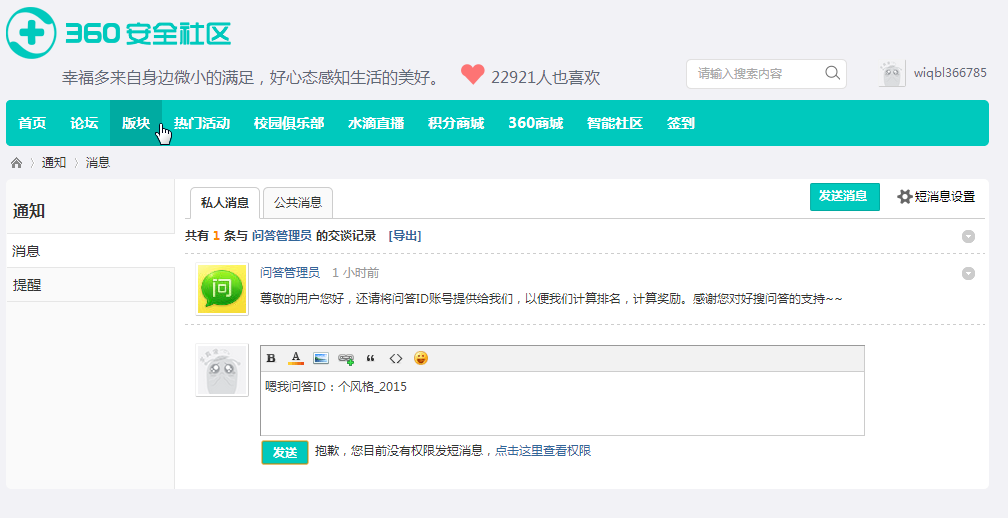Click the insert code icon
Image resolution: width=1008 pixels, height=518 pixels.
396,358
